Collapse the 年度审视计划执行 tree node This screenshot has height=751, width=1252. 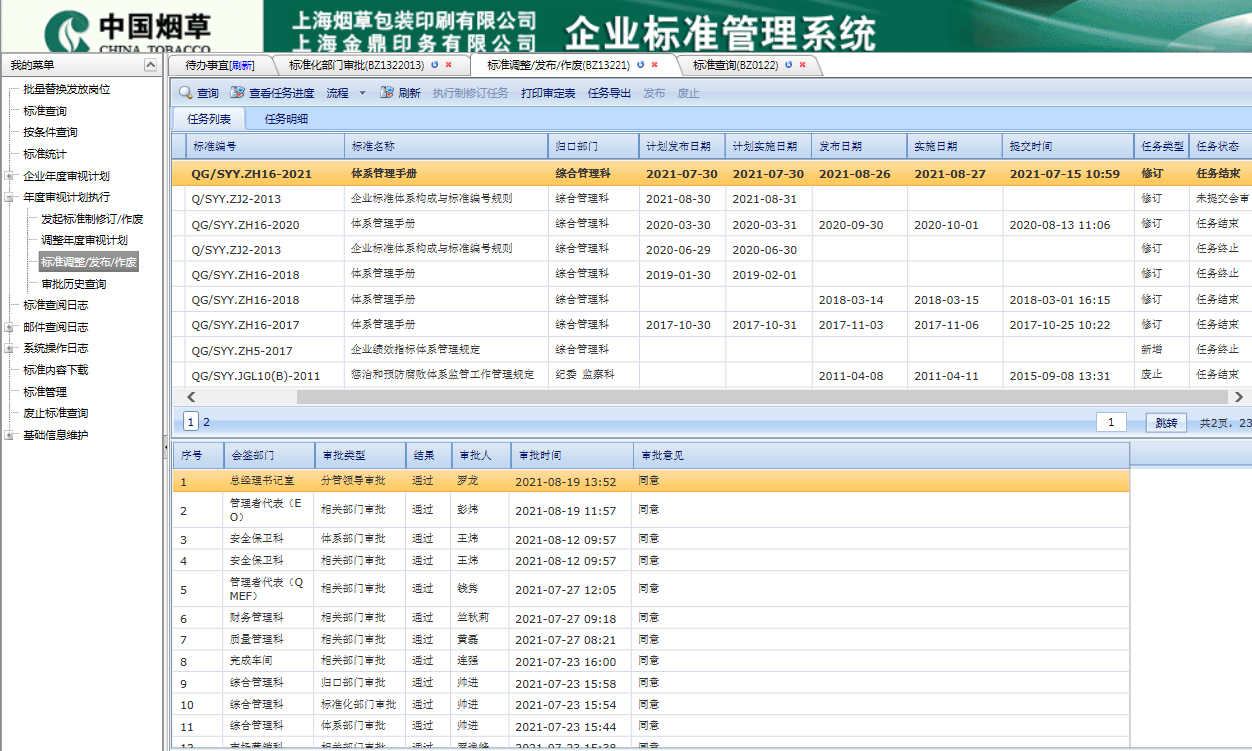tap(10, 197)
